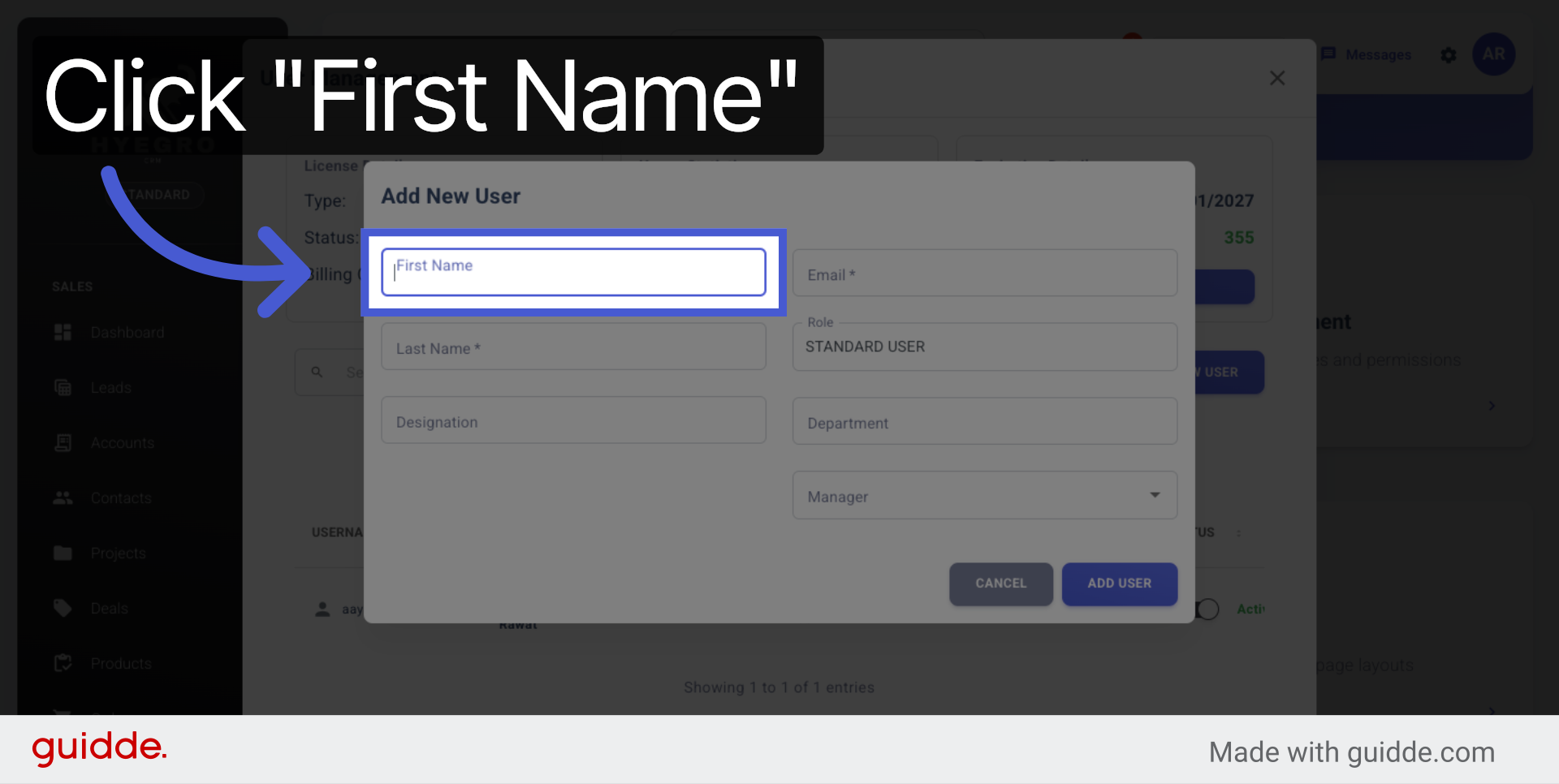Click CANCEL to dismiss the dialog
The width and height of the screenshot is (1559, 784).
coord(1000,584)
